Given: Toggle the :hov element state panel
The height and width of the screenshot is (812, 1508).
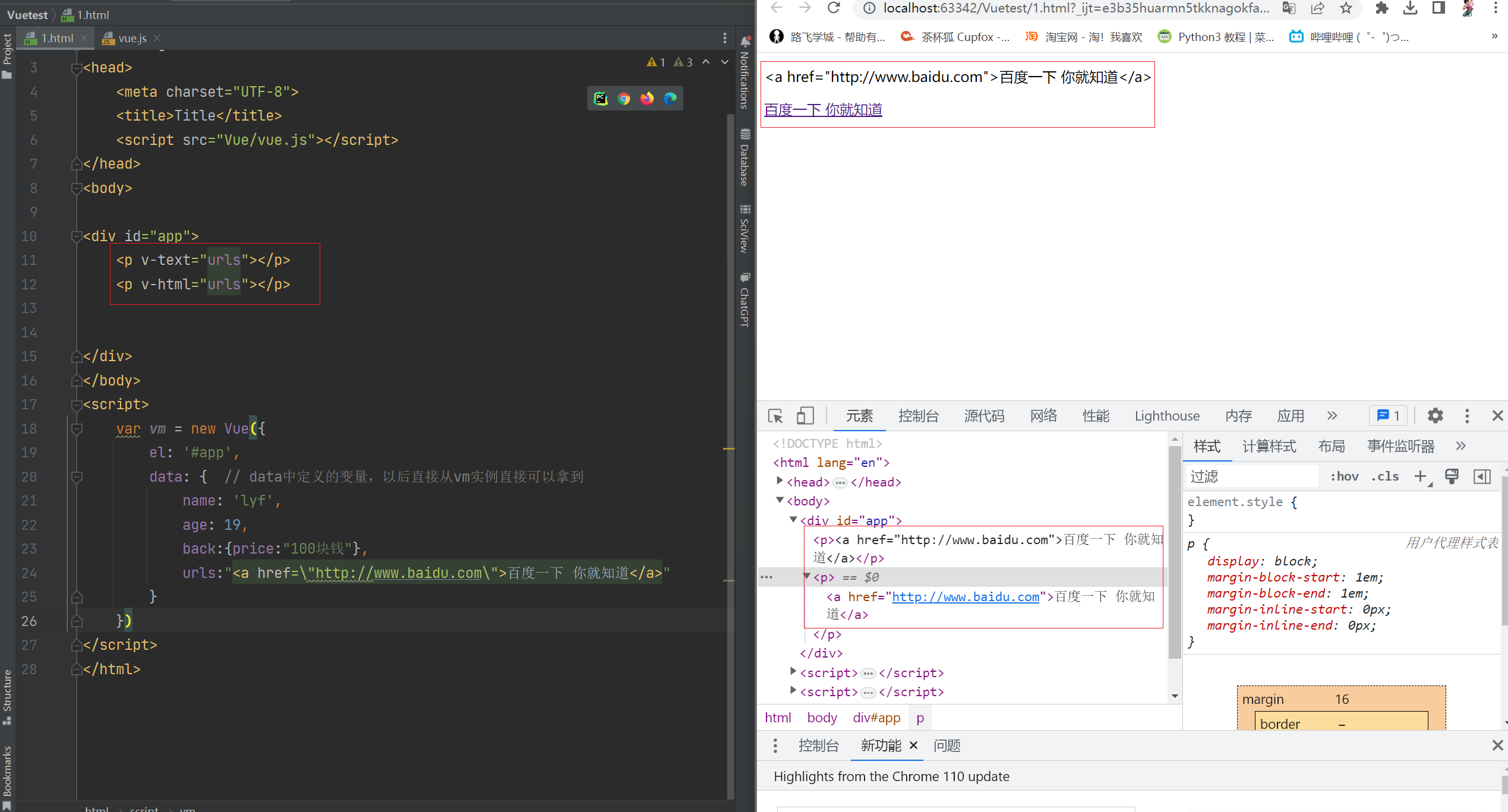Looking at the screenshot, I should point(1344,476).
